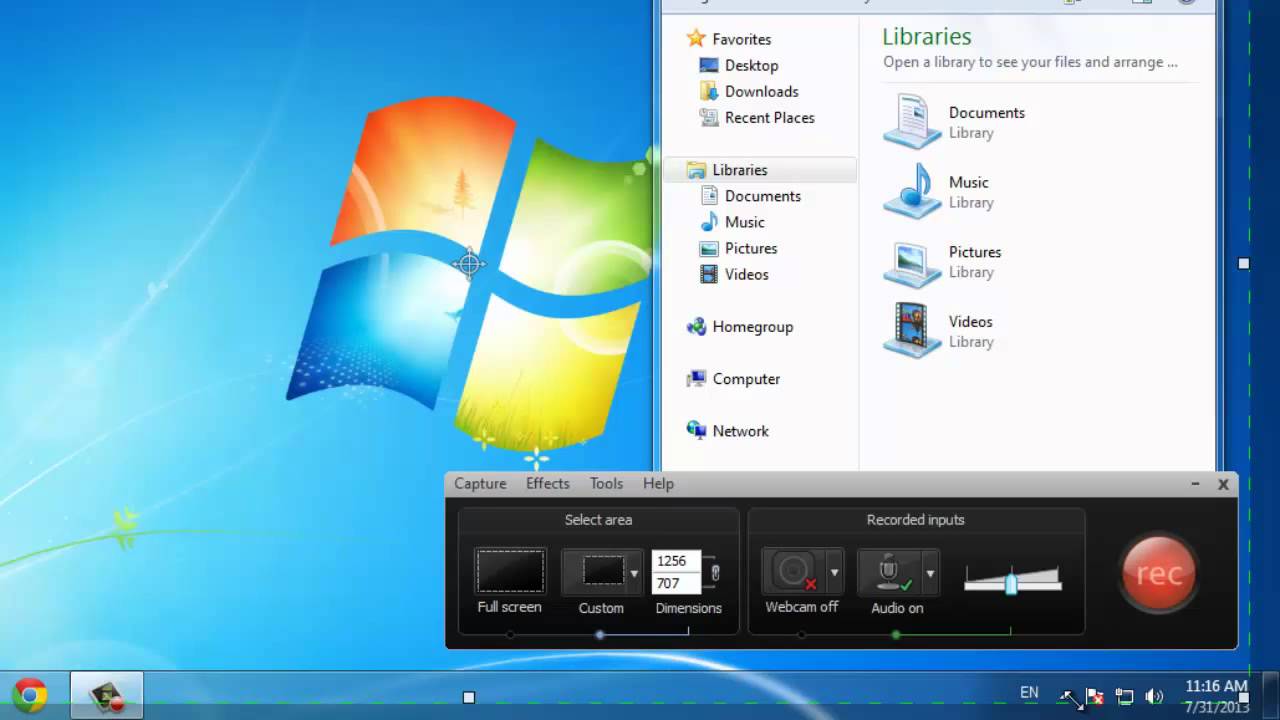Click the microphone icon in Recorded inputs

point(890,570)
